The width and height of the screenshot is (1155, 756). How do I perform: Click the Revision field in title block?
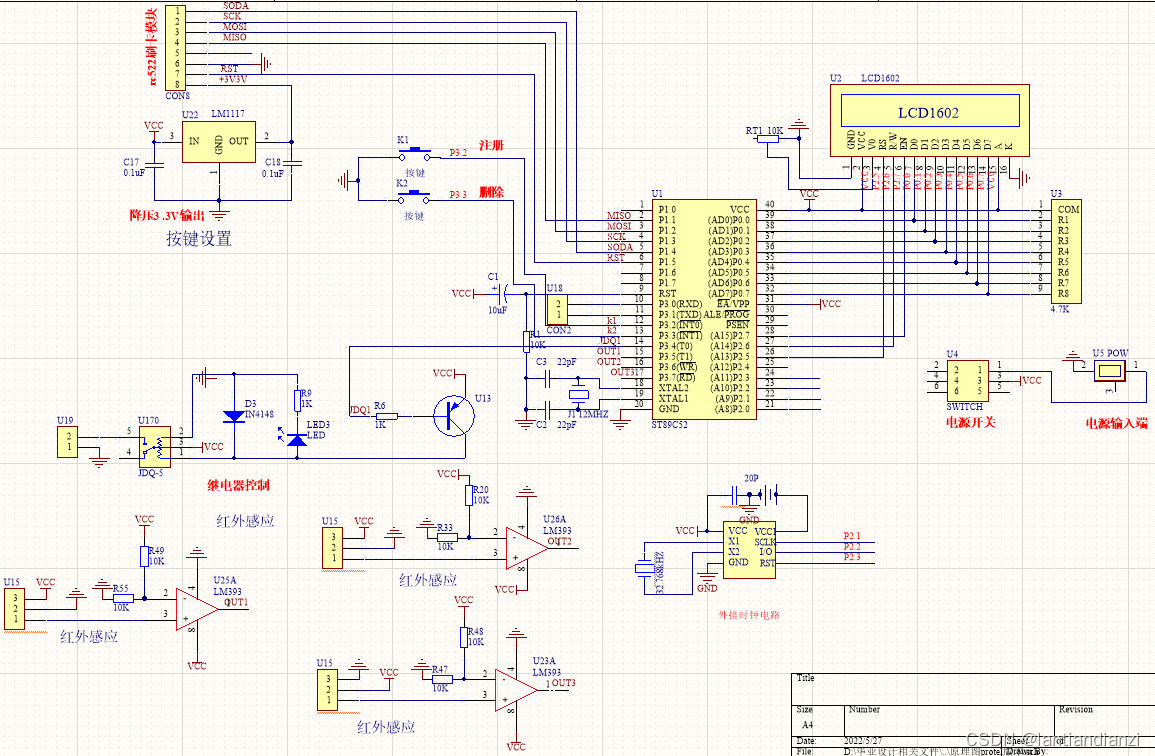pos(1075,710)
